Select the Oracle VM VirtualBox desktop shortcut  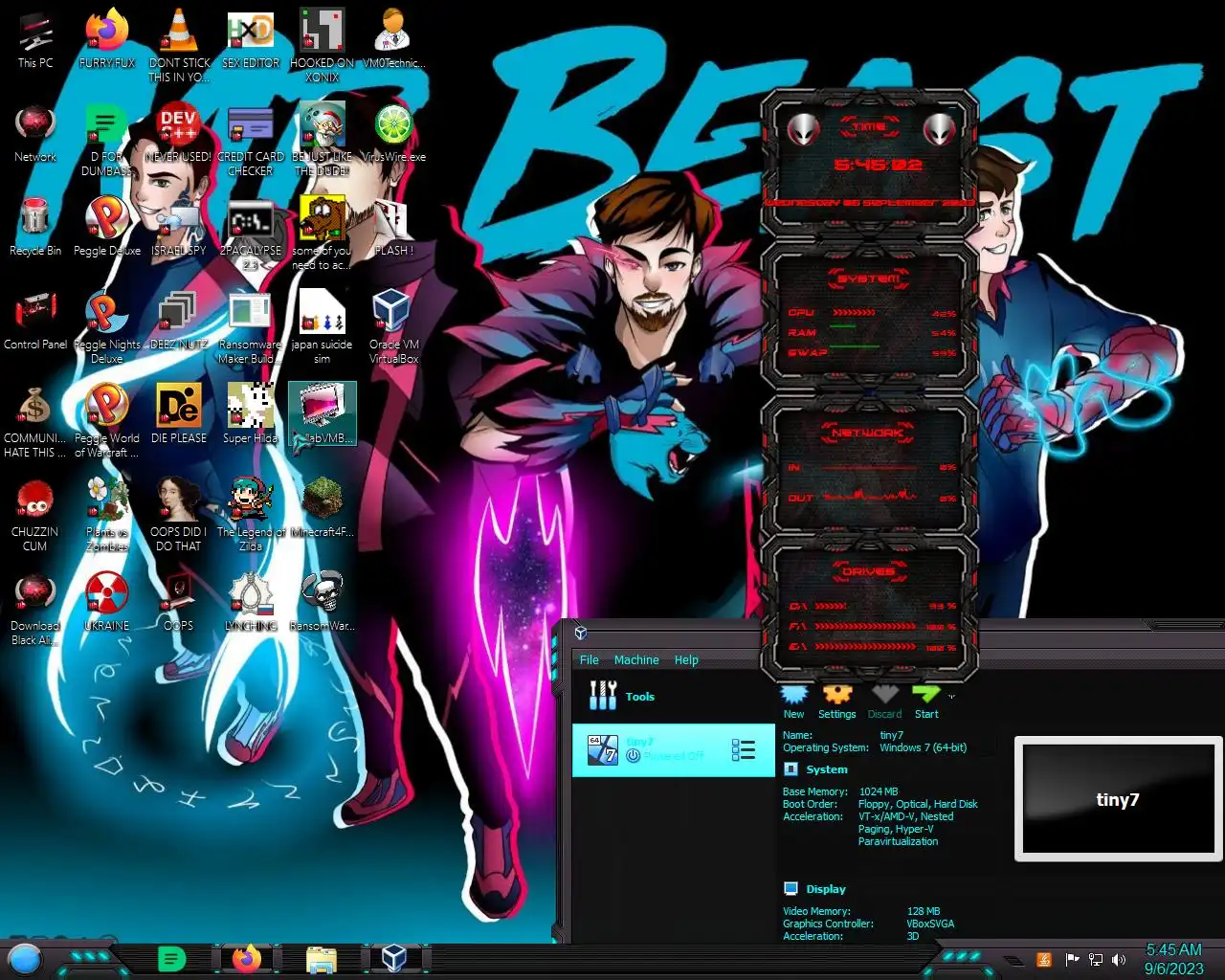[x=394, y=328]
